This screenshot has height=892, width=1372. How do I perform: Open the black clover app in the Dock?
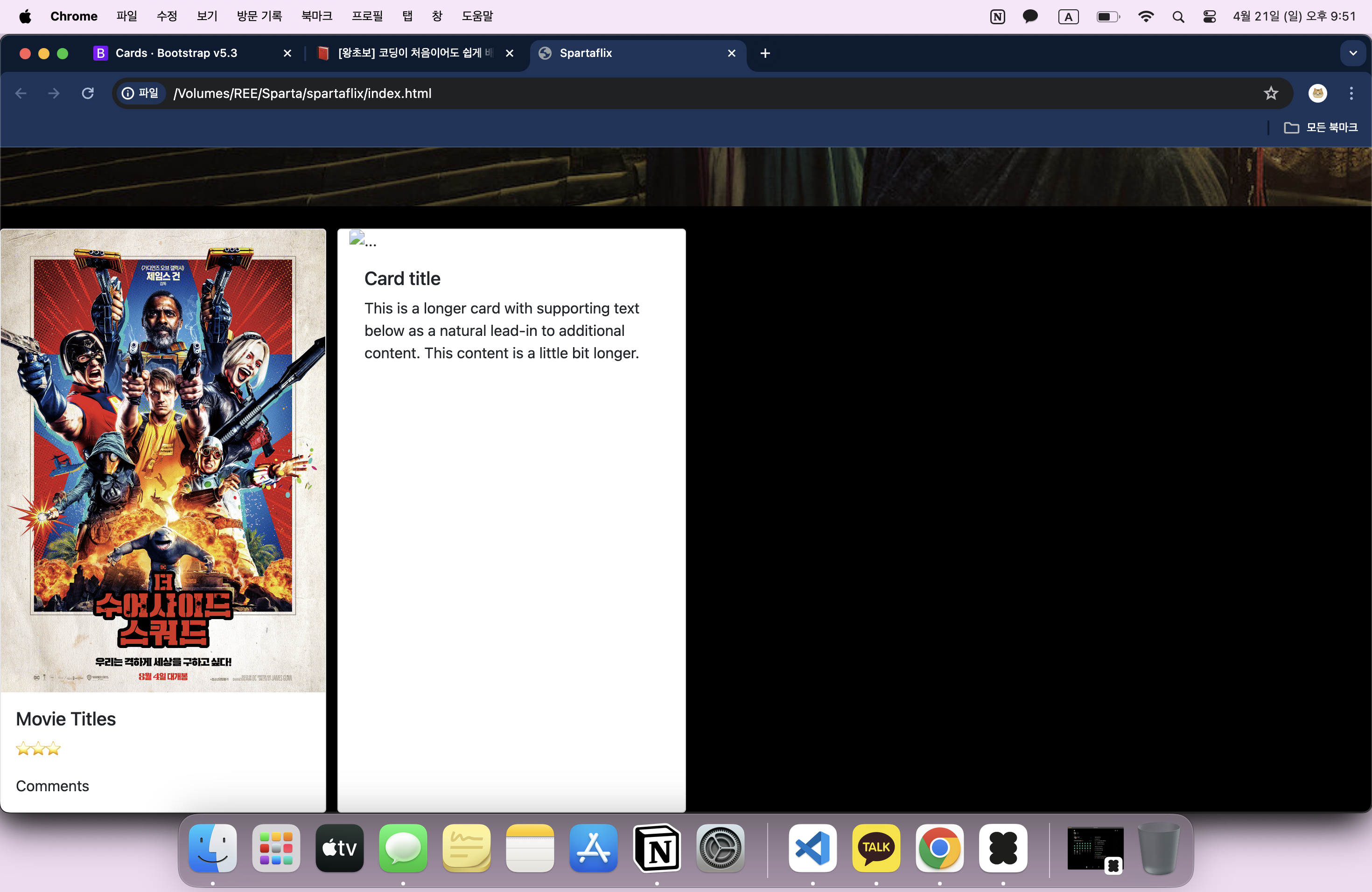(1003, 848)
